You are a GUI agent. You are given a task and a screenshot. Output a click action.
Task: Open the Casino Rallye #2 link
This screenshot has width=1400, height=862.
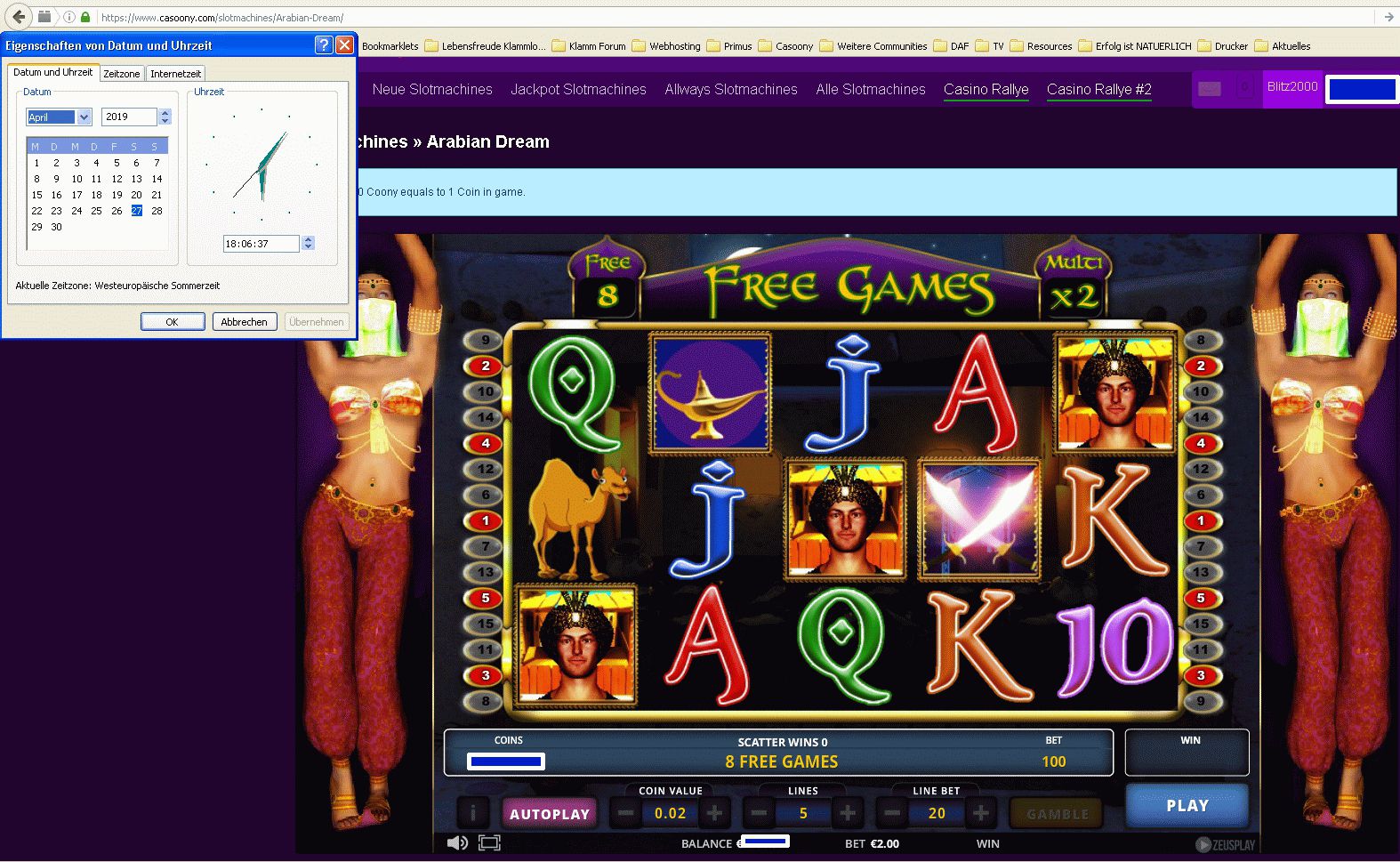pyautogui.click(x=1098, y=89)
